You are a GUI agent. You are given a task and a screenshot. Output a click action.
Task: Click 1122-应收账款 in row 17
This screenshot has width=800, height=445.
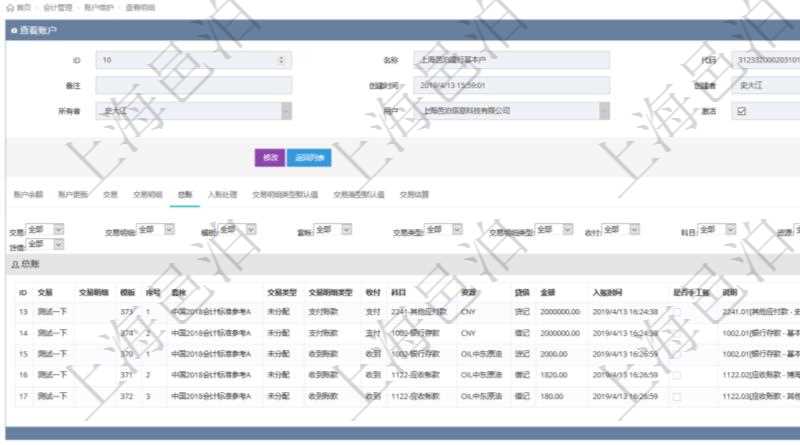click(415, 397)
